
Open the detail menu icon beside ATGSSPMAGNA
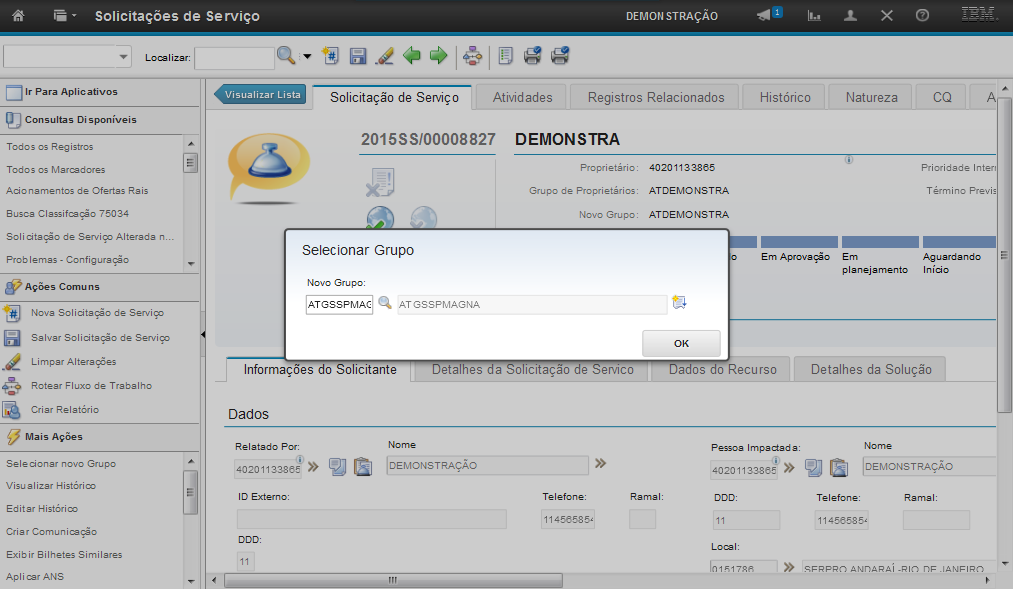tap(680, 303)
